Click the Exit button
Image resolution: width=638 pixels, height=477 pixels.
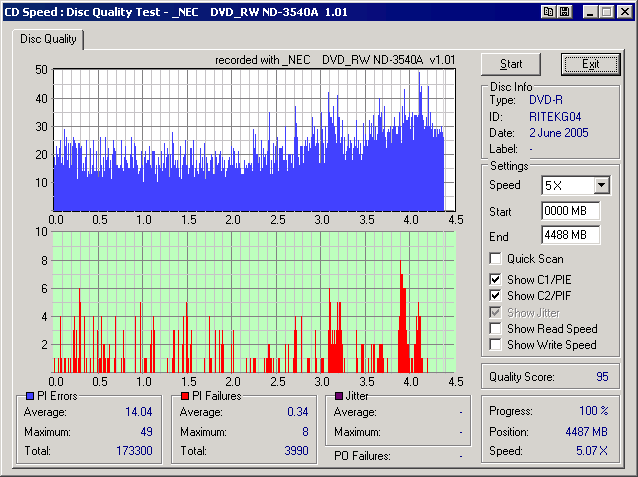590,64
